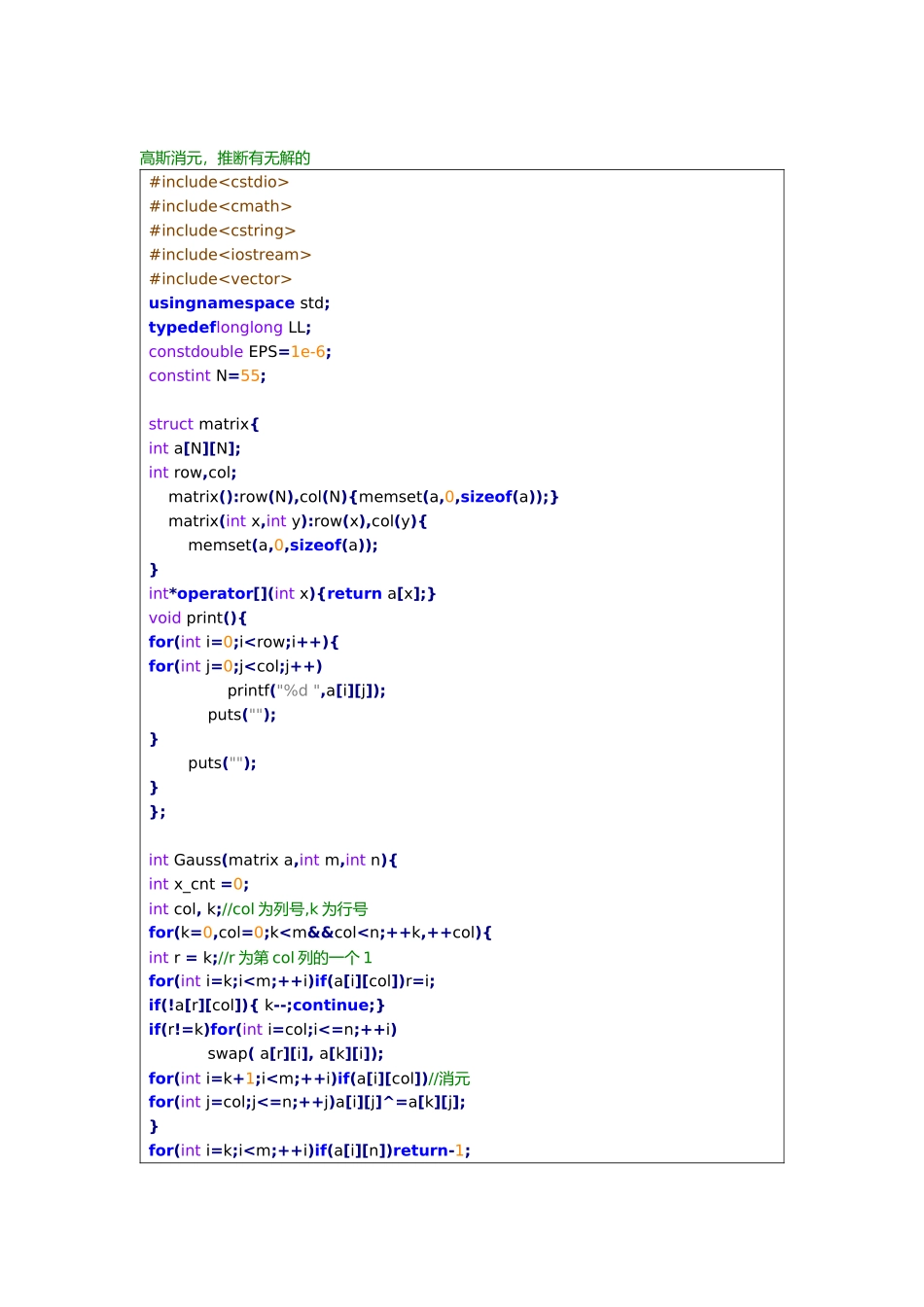Click the standalone memset(a,0,sizeof(a)); line

coord(283,546)
